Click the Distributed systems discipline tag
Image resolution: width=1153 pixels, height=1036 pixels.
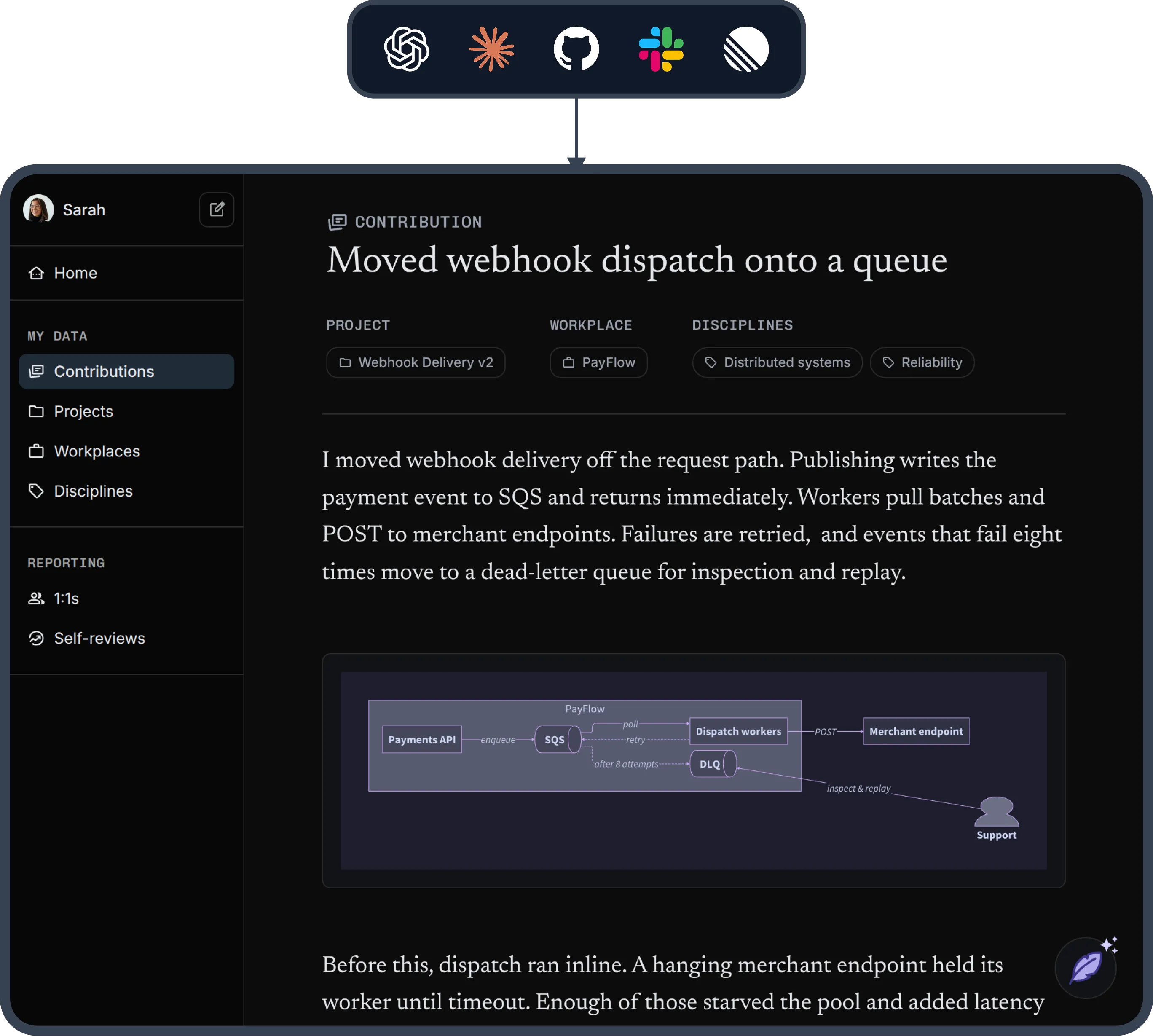pos(778,362)
